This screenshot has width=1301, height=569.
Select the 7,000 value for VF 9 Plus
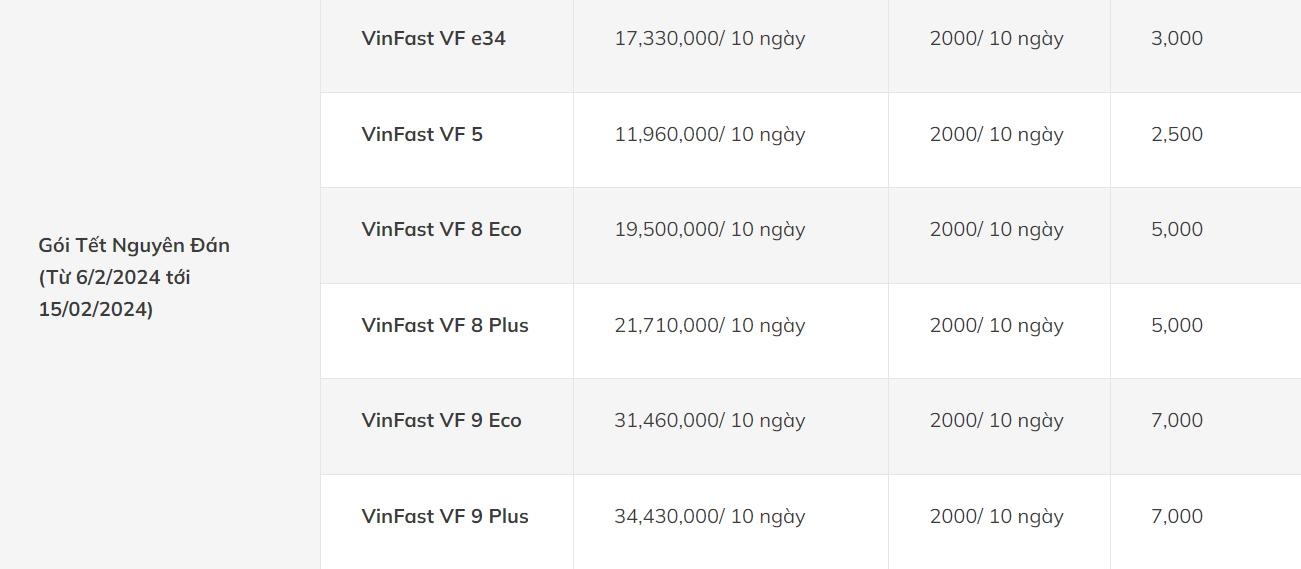[1176, 516]
